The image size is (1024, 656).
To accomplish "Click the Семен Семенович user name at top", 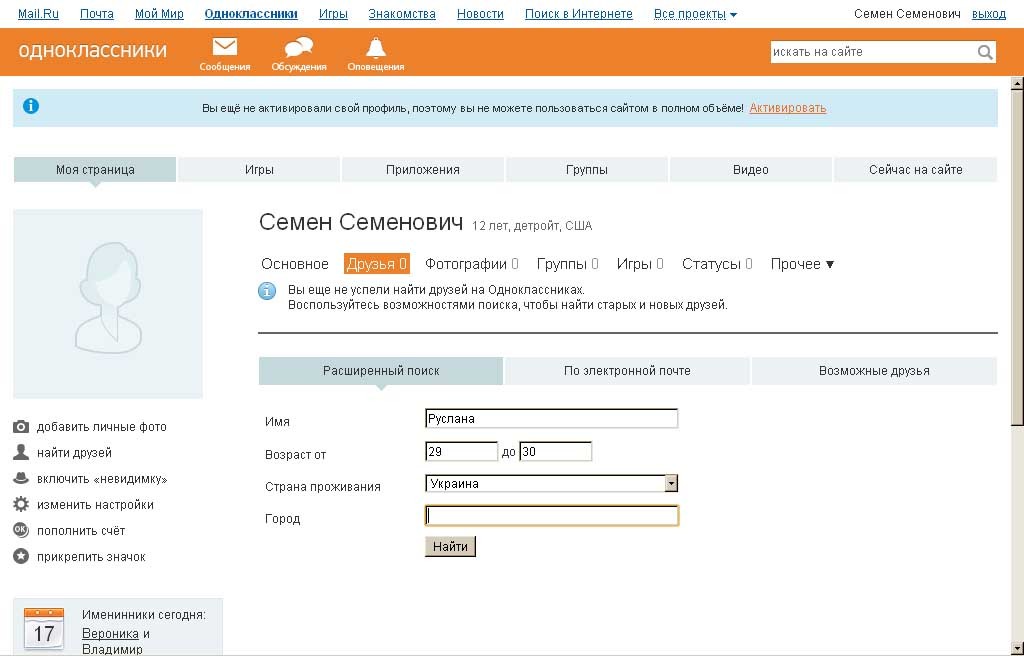I will [907, 14].
